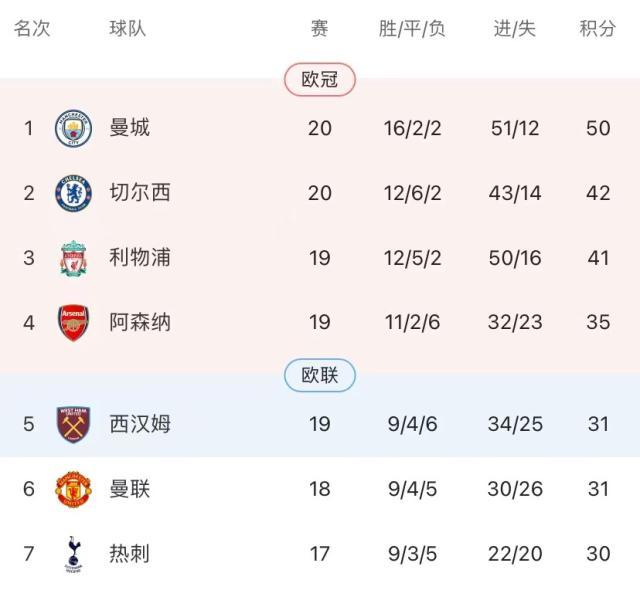The width and height of the screenshot is (640, 597).
Task: Click the 胜/平/负 column header
Action: tap(412, 29)
